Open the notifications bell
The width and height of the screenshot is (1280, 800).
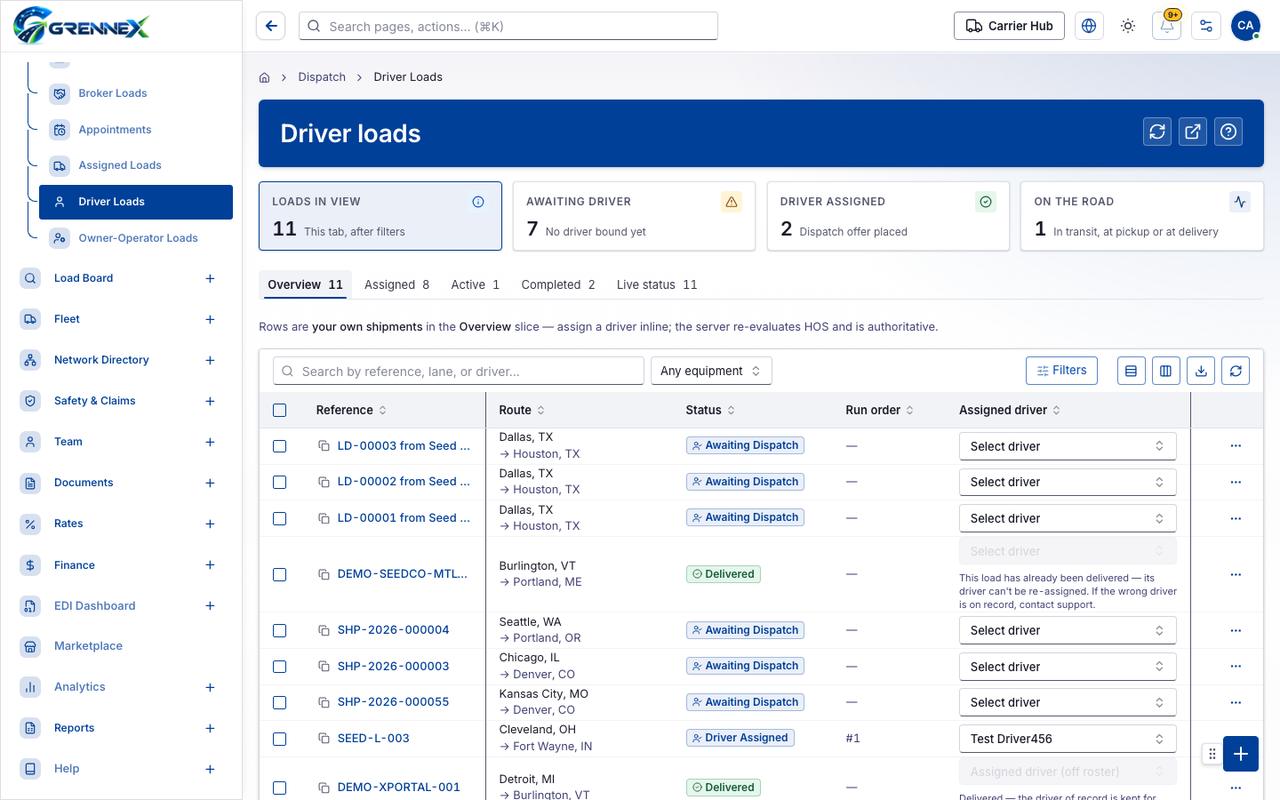pyautogui.click(x=1167, y=26)
